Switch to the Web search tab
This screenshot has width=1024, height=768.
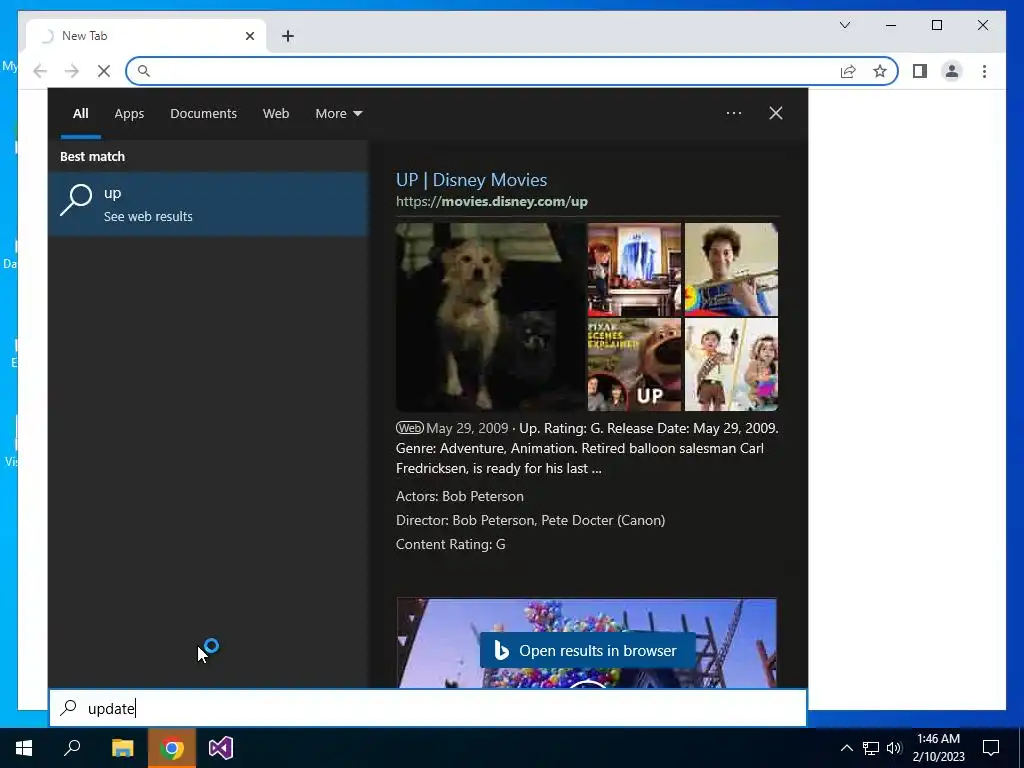[276, 114]
